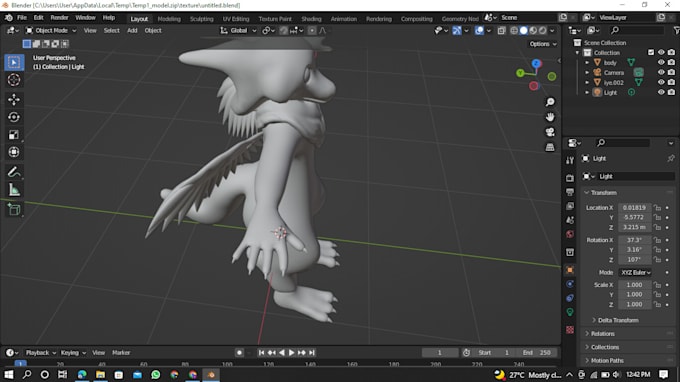The image size is (680, 382).
Task: Open the Output properties tab
Action: (570, 192)
